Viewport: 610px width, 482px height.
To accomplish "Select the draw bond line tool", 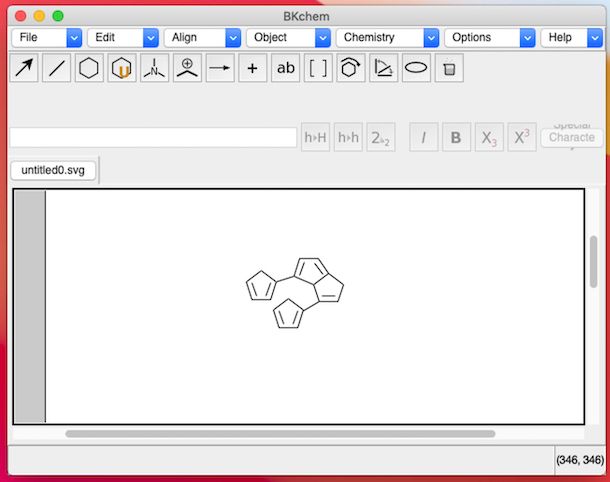I will [57, 68].
